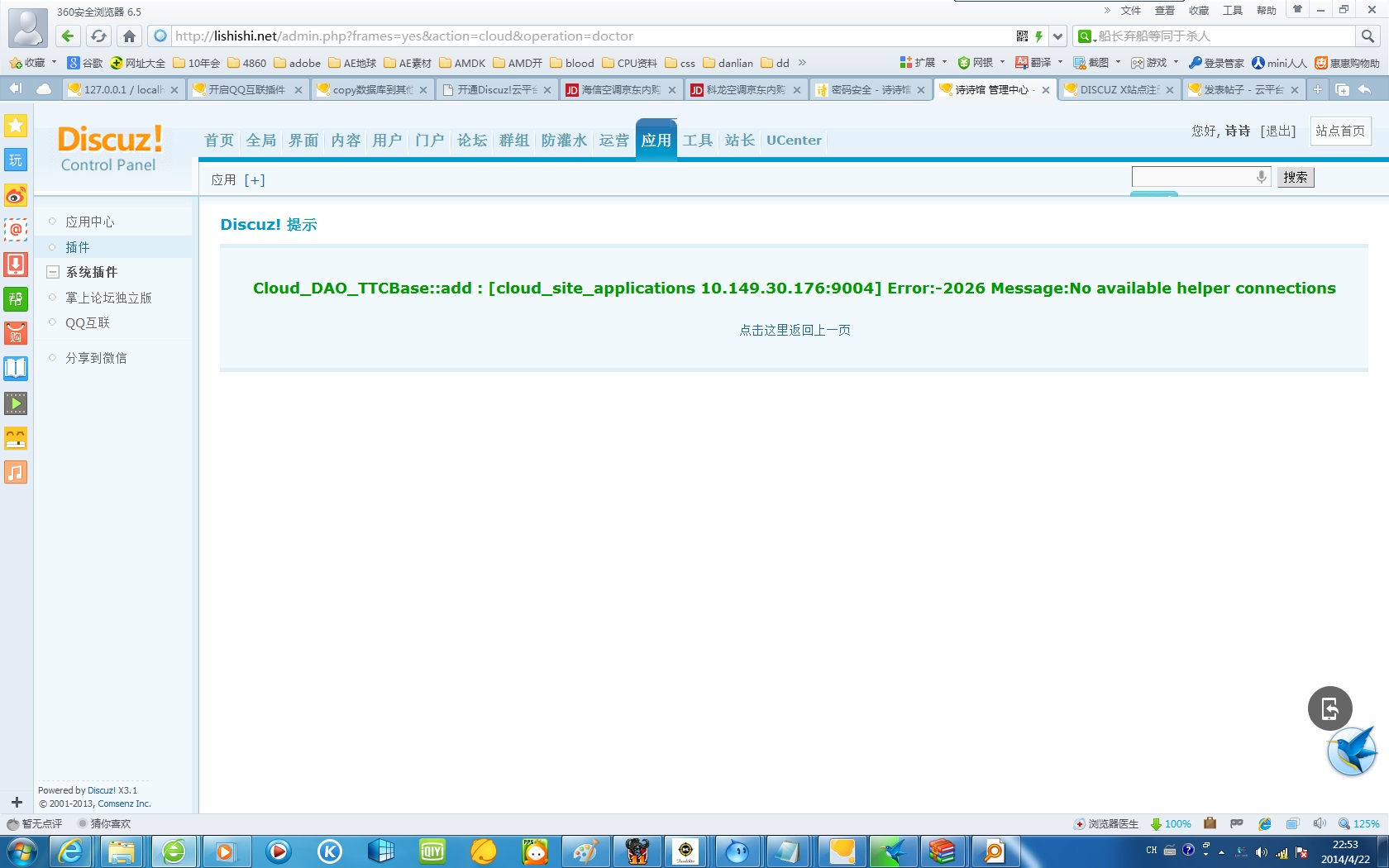Screen dimensions: 1389x868
Task: Go to browser home page icon
Action: pos(129,36)
